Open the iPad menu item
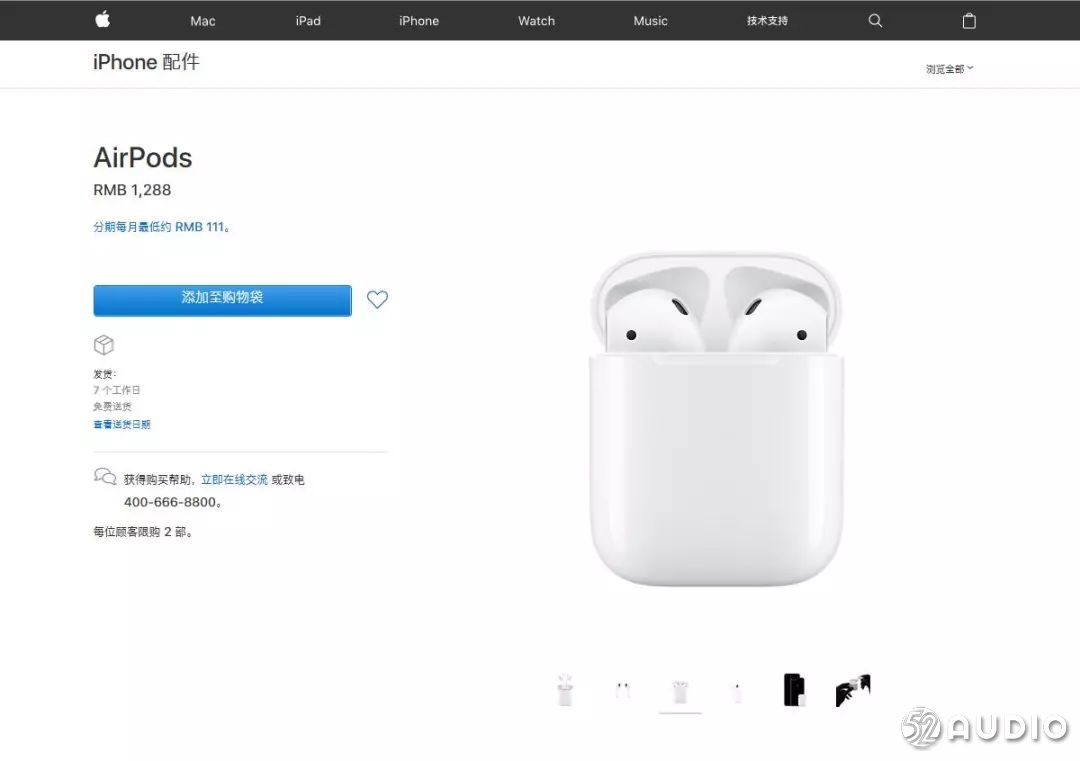This screenshot has width=1080, height=761. (308, 21)
